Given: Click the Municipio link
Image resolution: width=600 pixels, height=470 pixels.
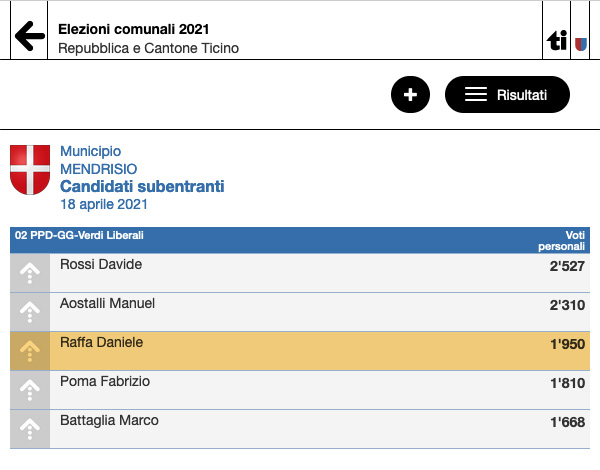Looking at the screenshot, I should point(91,152).
